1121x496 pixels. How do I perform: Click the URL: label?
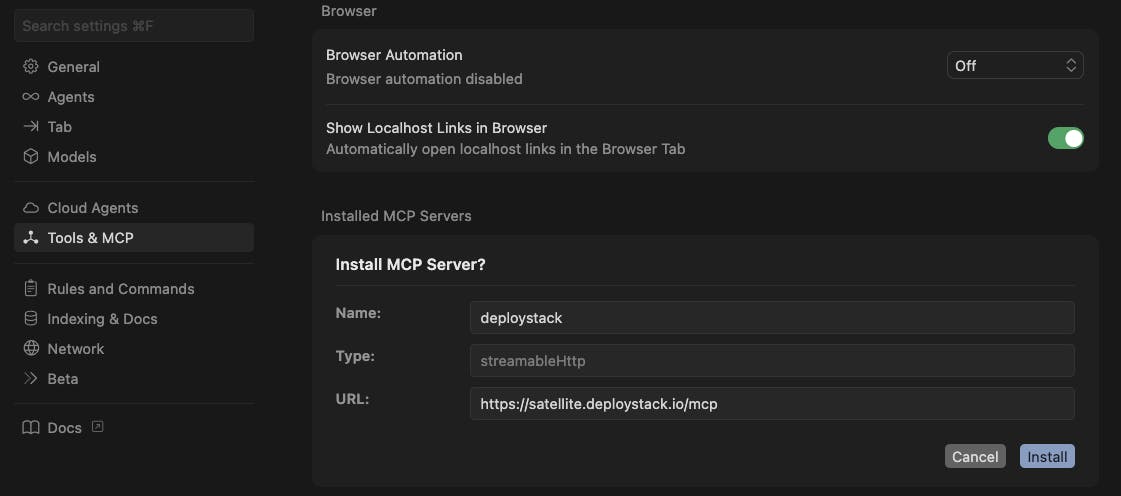coord(352,399)
